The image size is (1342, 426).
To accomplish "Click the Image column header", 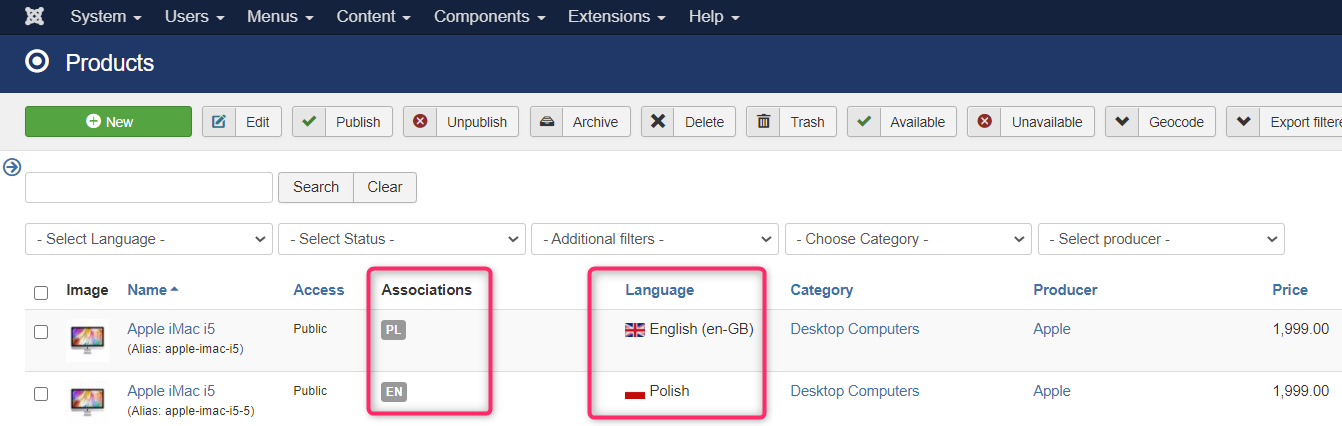I will point(87,290).
